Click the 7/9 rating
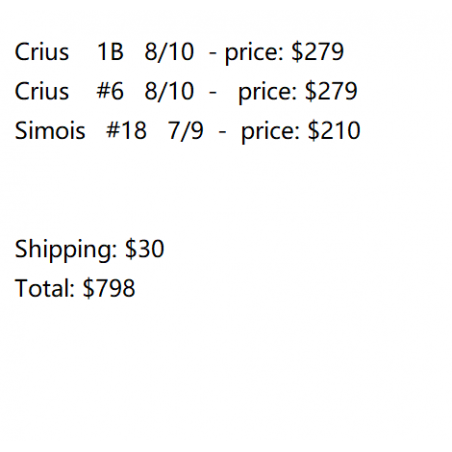Image resolution: width=452 pixels, height=452 pixels. 185,130
